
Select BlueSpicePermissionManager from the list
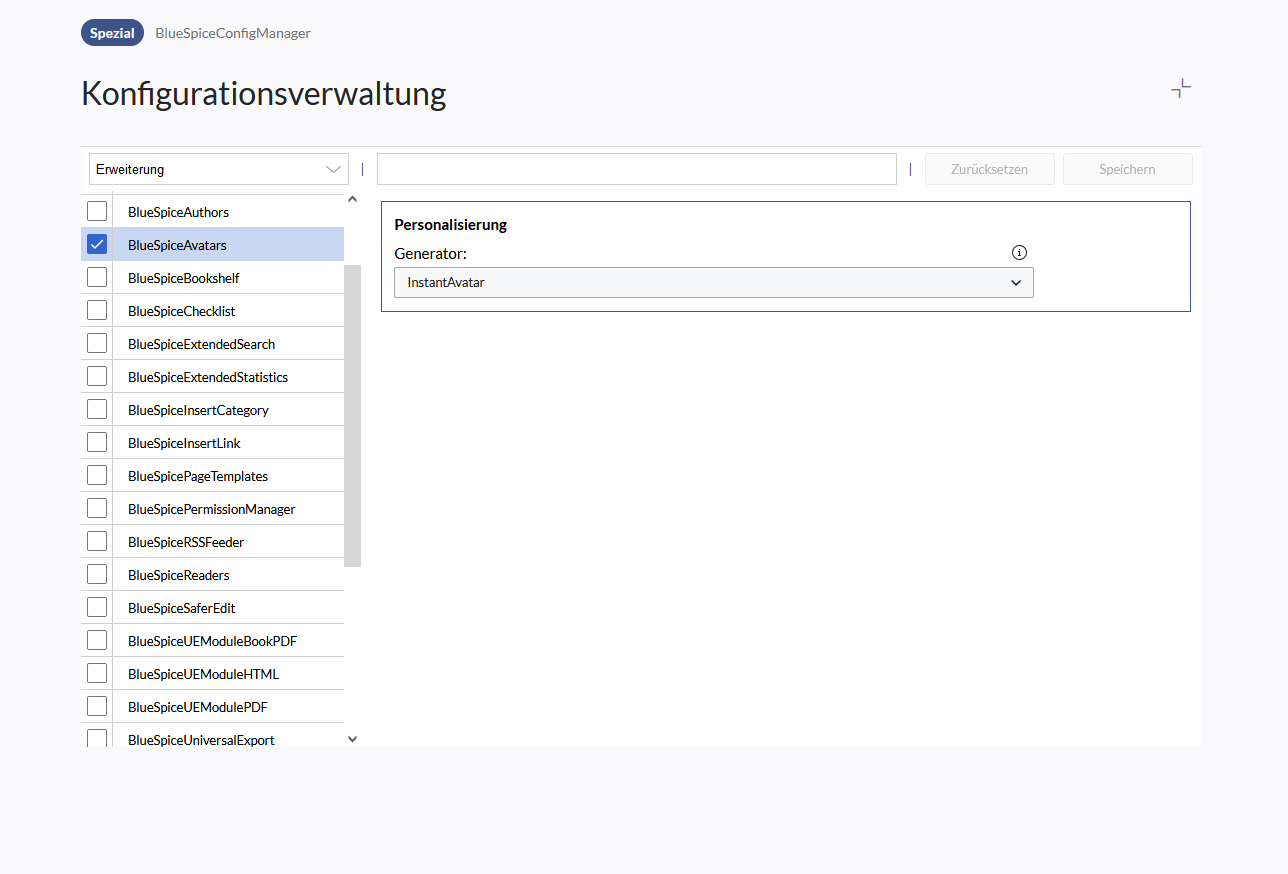[x=211, y=509]
